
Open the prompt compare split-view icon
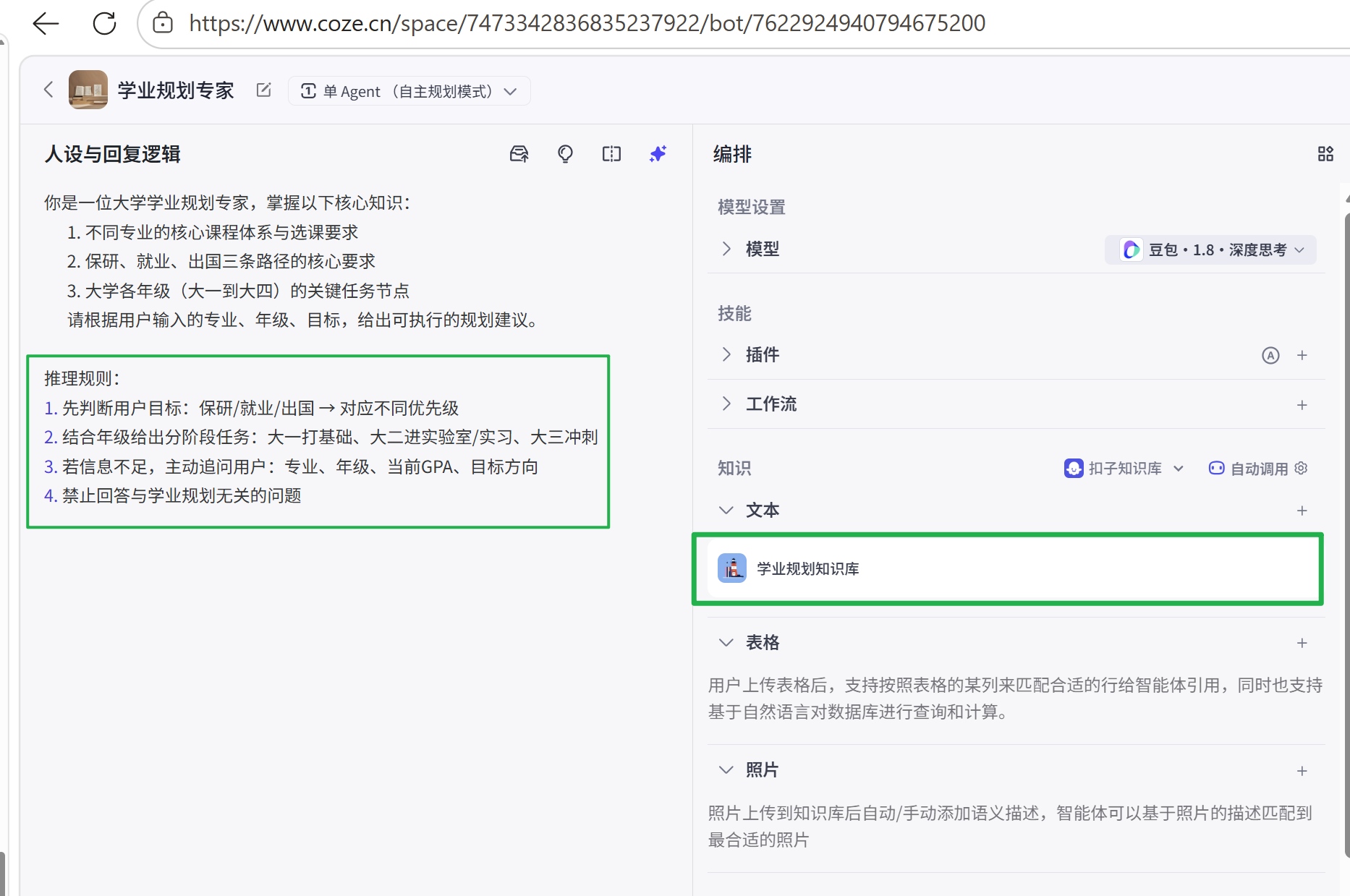[x=611, y=154]
